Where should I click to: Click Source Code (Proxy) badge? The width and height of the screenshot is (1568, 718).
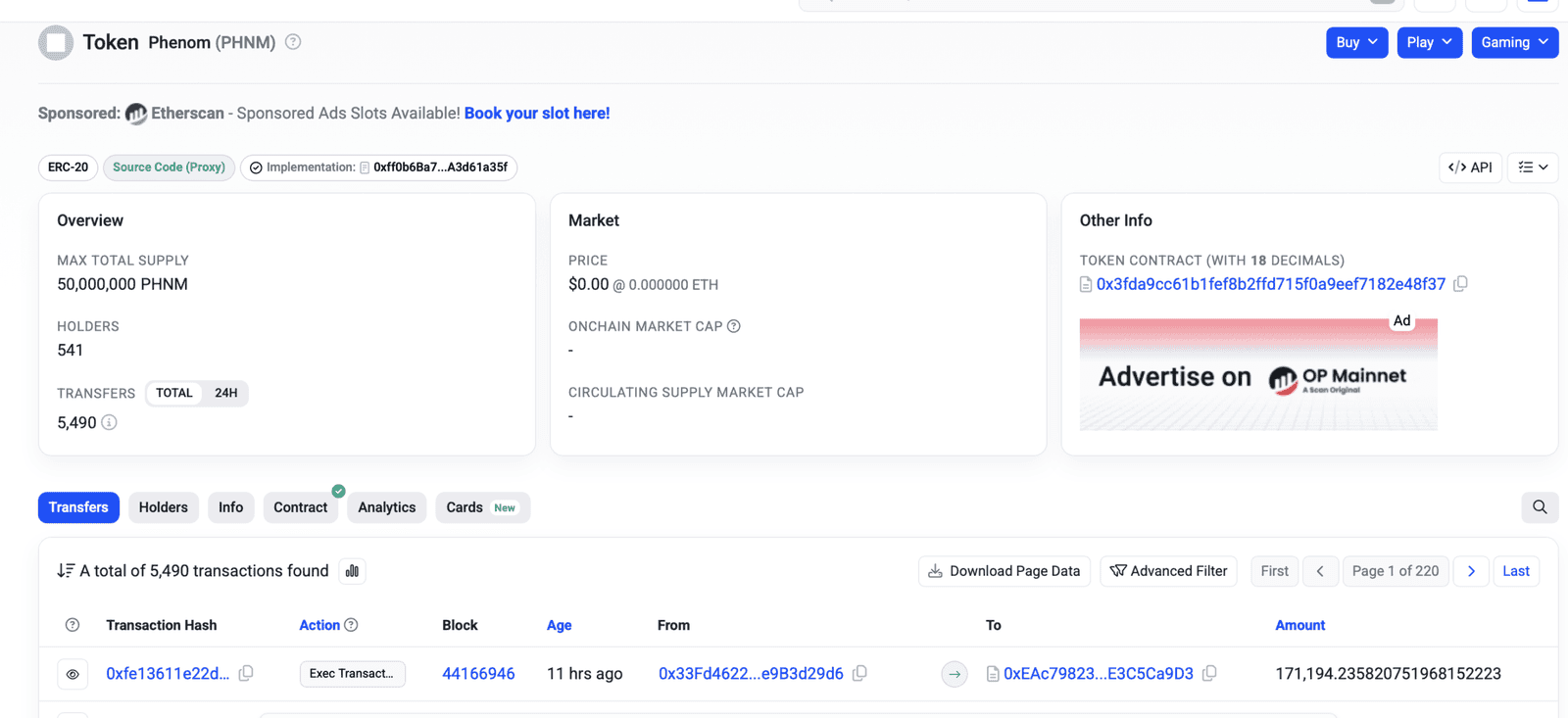tap(169, 168)
